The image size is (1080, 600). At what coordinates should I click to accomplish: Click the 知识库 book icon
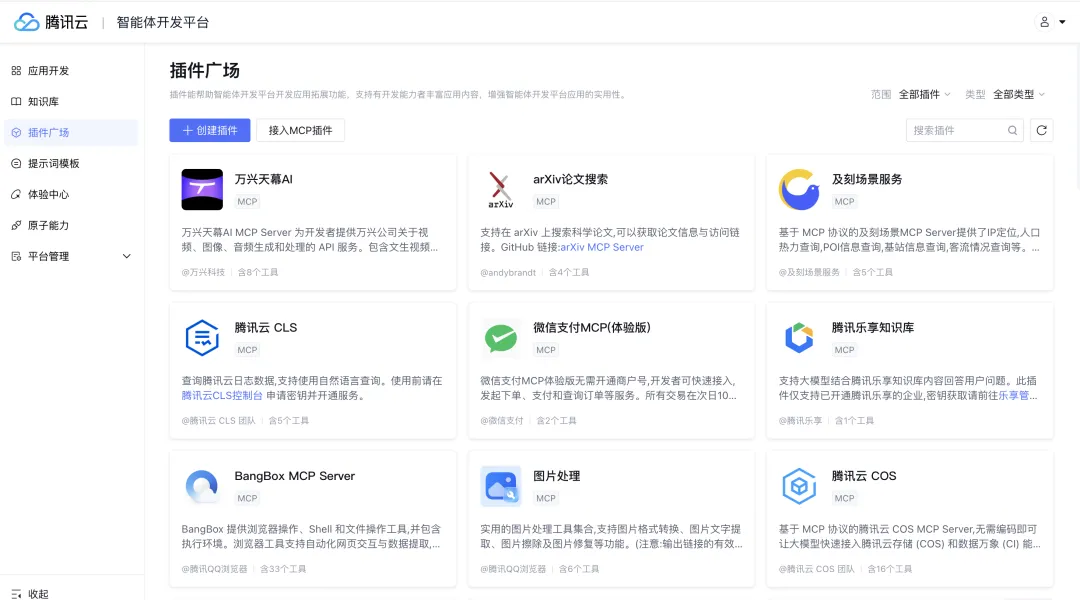[16, 101]
